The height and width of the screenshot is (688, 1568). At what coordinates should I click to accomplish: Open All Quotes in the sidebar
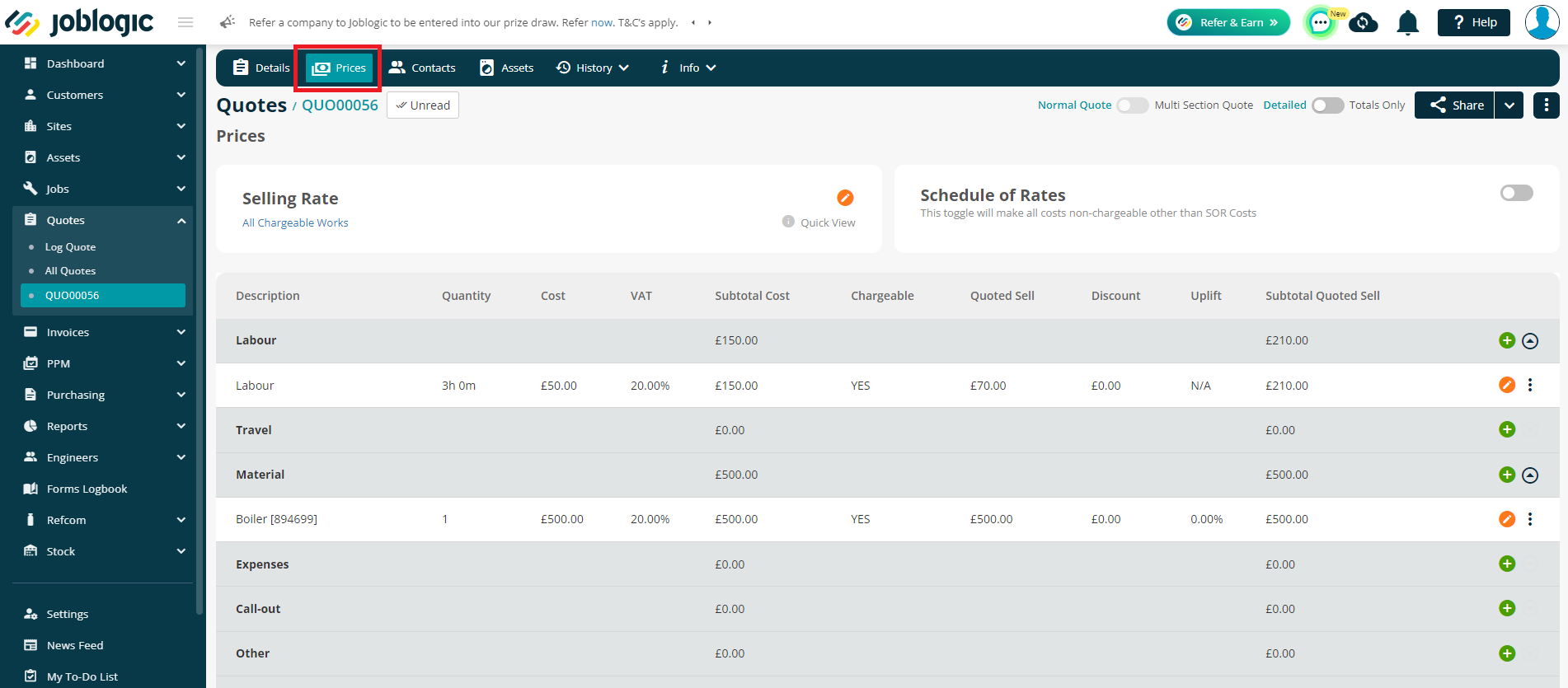coord(70,271)
